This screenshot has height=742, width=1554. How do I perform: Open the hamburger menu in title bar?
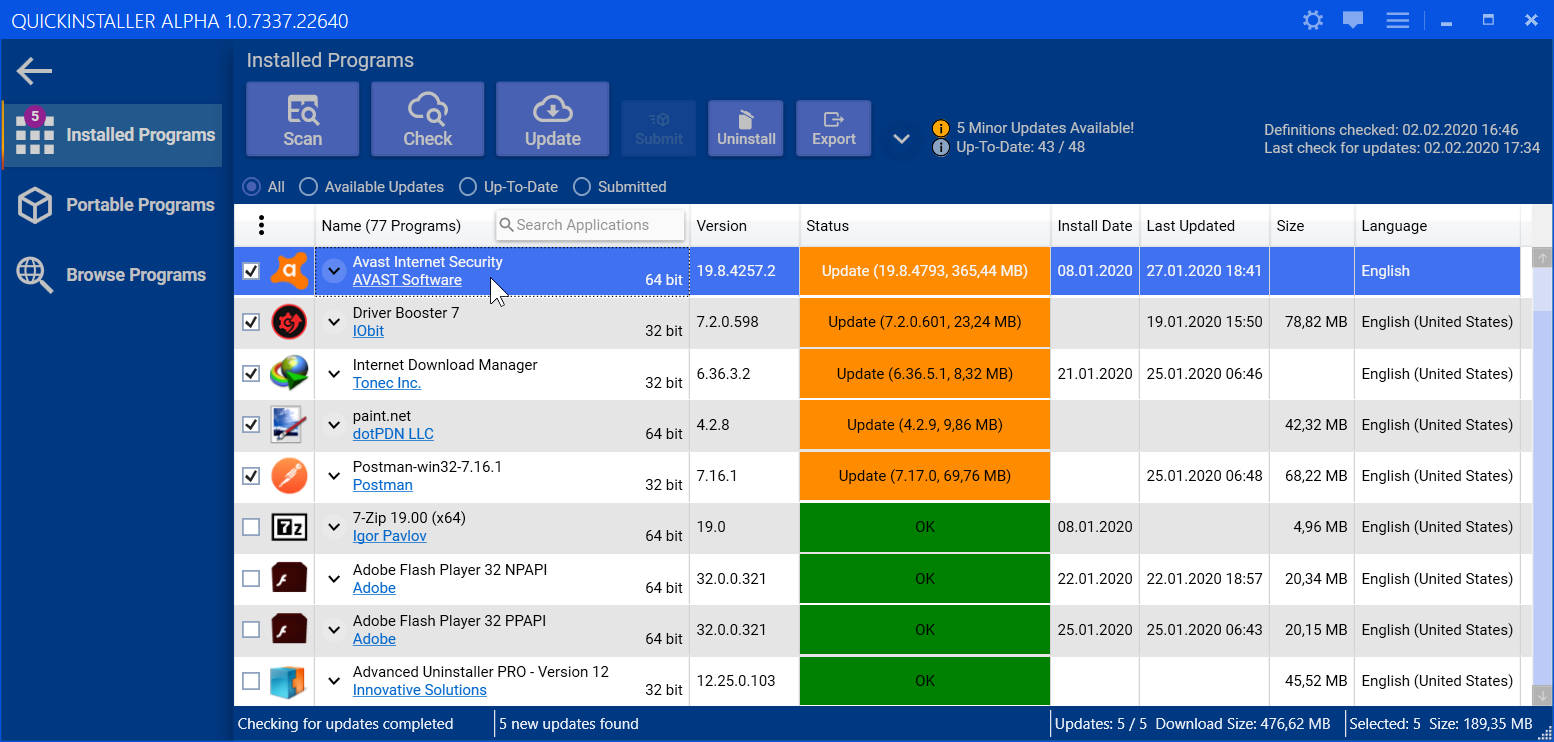click(x=1397, y=20)
